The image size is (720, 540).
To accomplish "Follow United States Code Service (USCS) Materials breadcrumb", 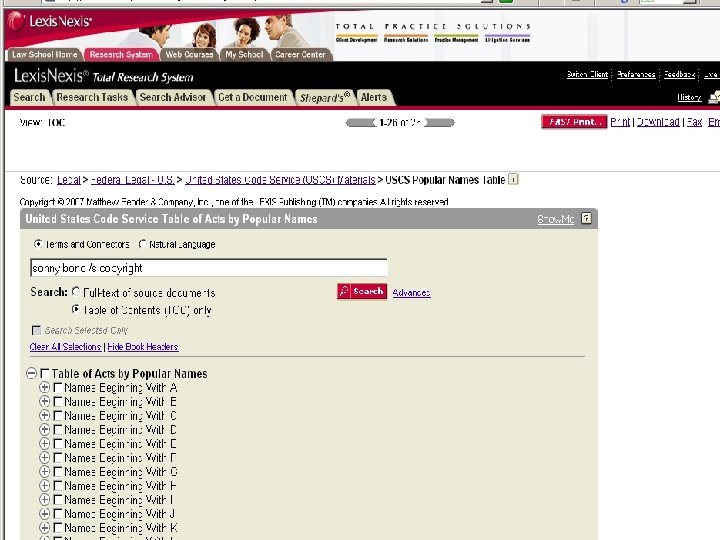I will 280,180.
